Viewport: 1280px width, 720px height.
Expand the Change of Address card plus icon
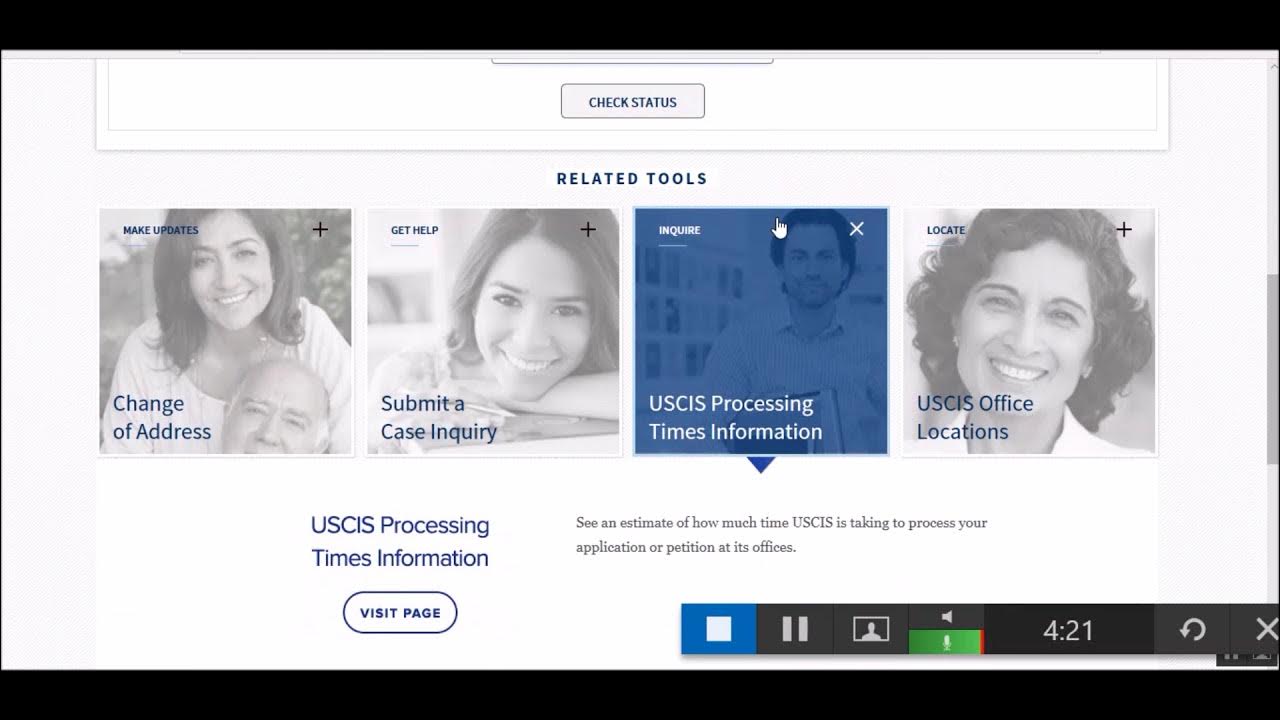[320, 229]
